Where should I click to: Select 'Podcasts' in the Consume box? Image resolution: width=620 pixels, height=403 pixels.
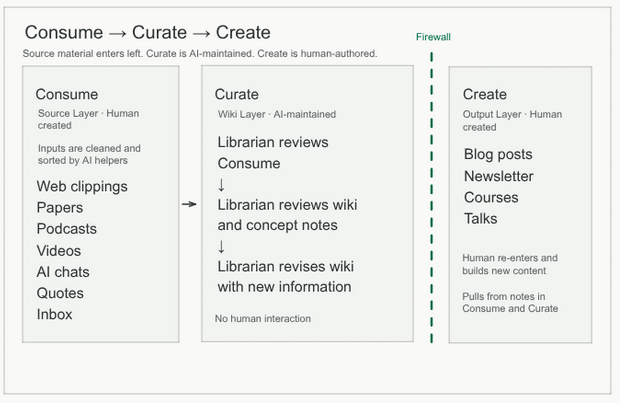pyautogui.click(x=67, y=229)
